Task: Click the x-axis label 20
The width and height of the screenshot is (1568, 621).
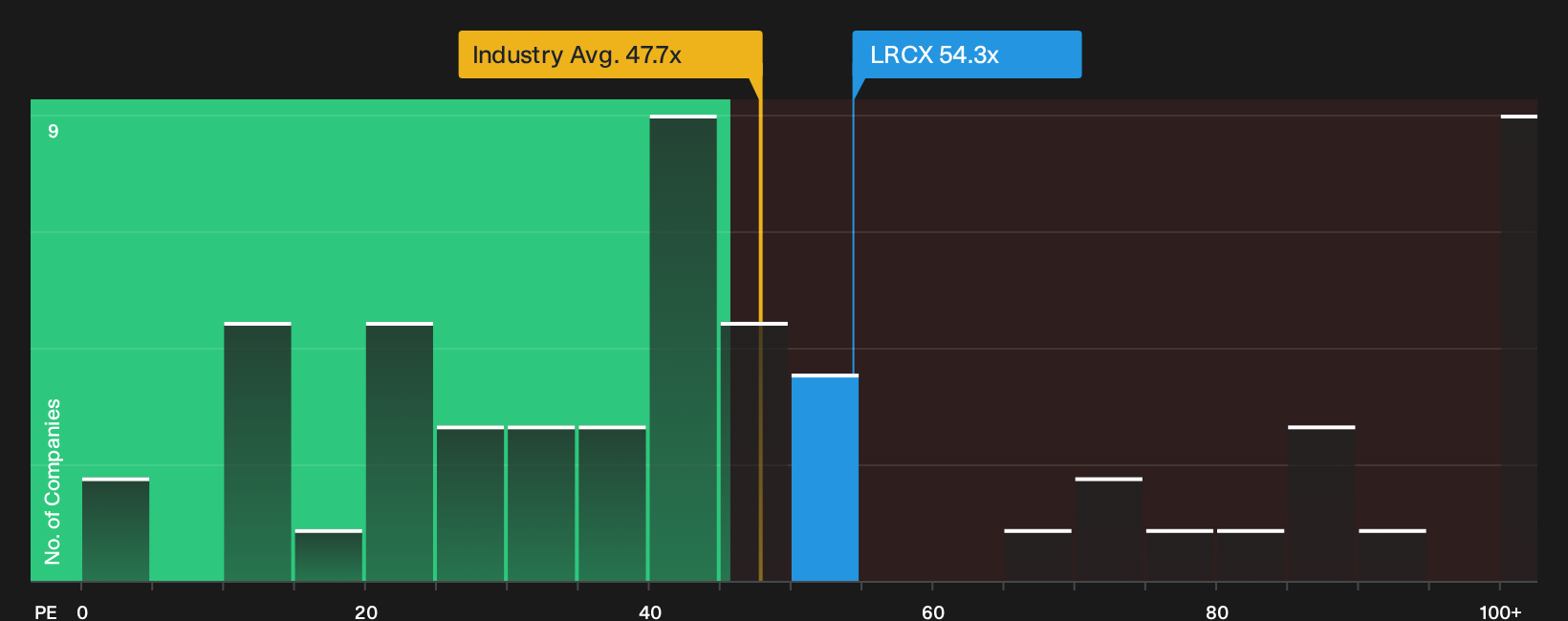Action: (366, 612)
